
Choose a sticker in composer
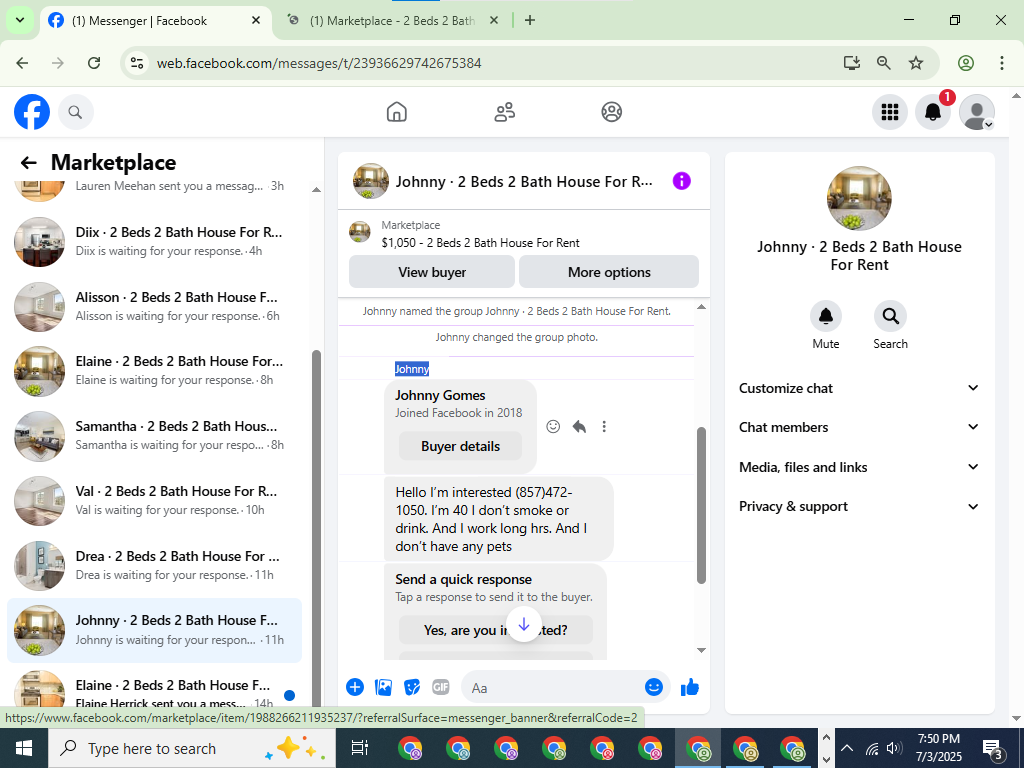point(412,687)
